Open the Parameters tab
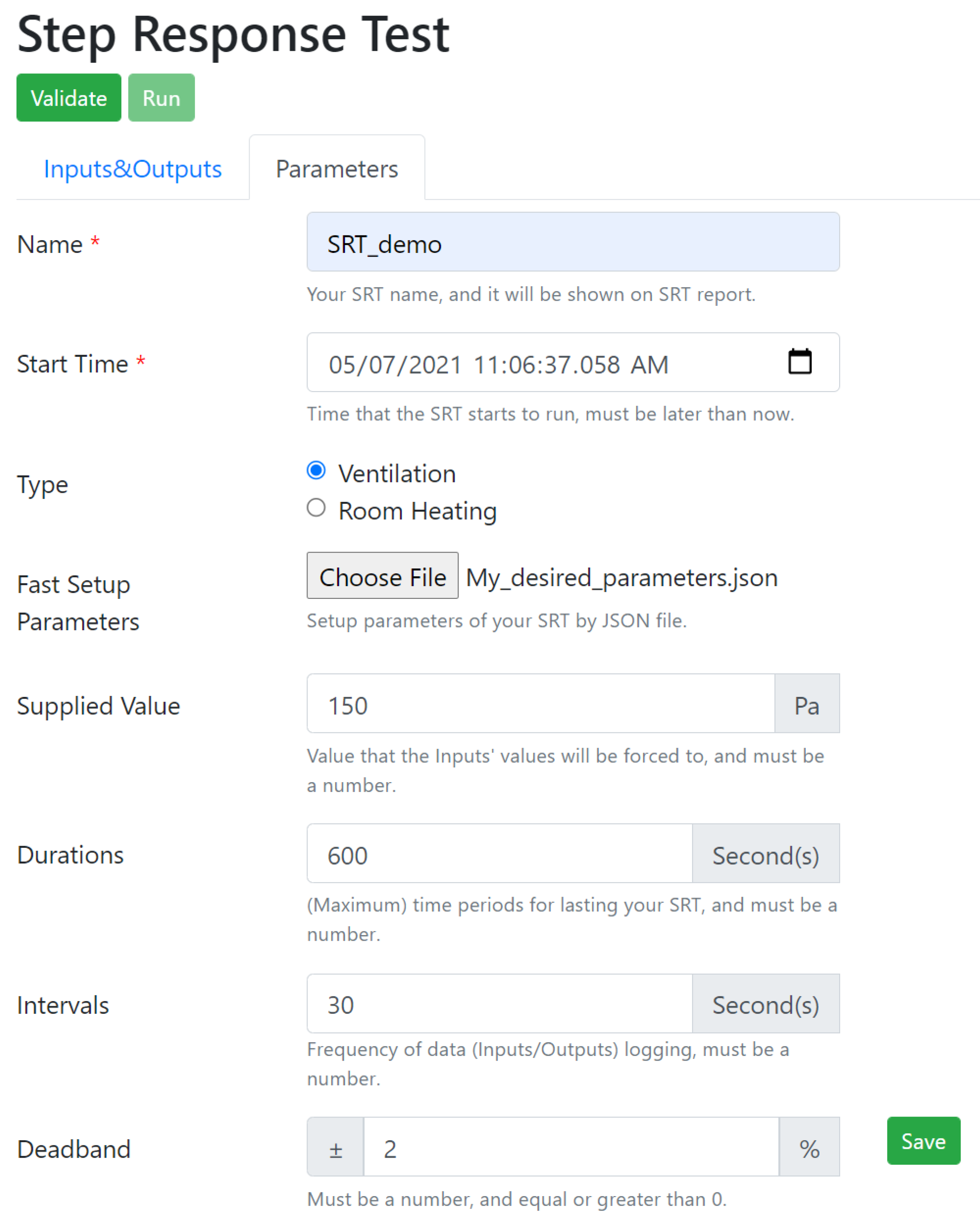 click(x=337, y=169)
